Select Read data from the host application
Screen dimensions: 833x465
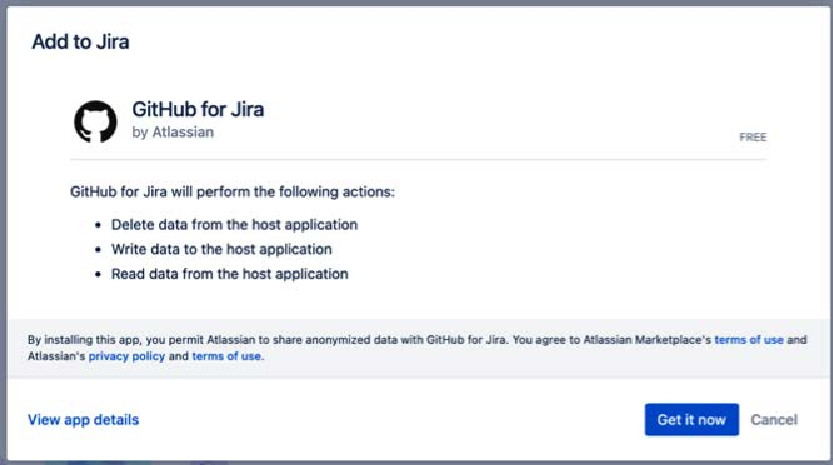(x=230, y=274)
